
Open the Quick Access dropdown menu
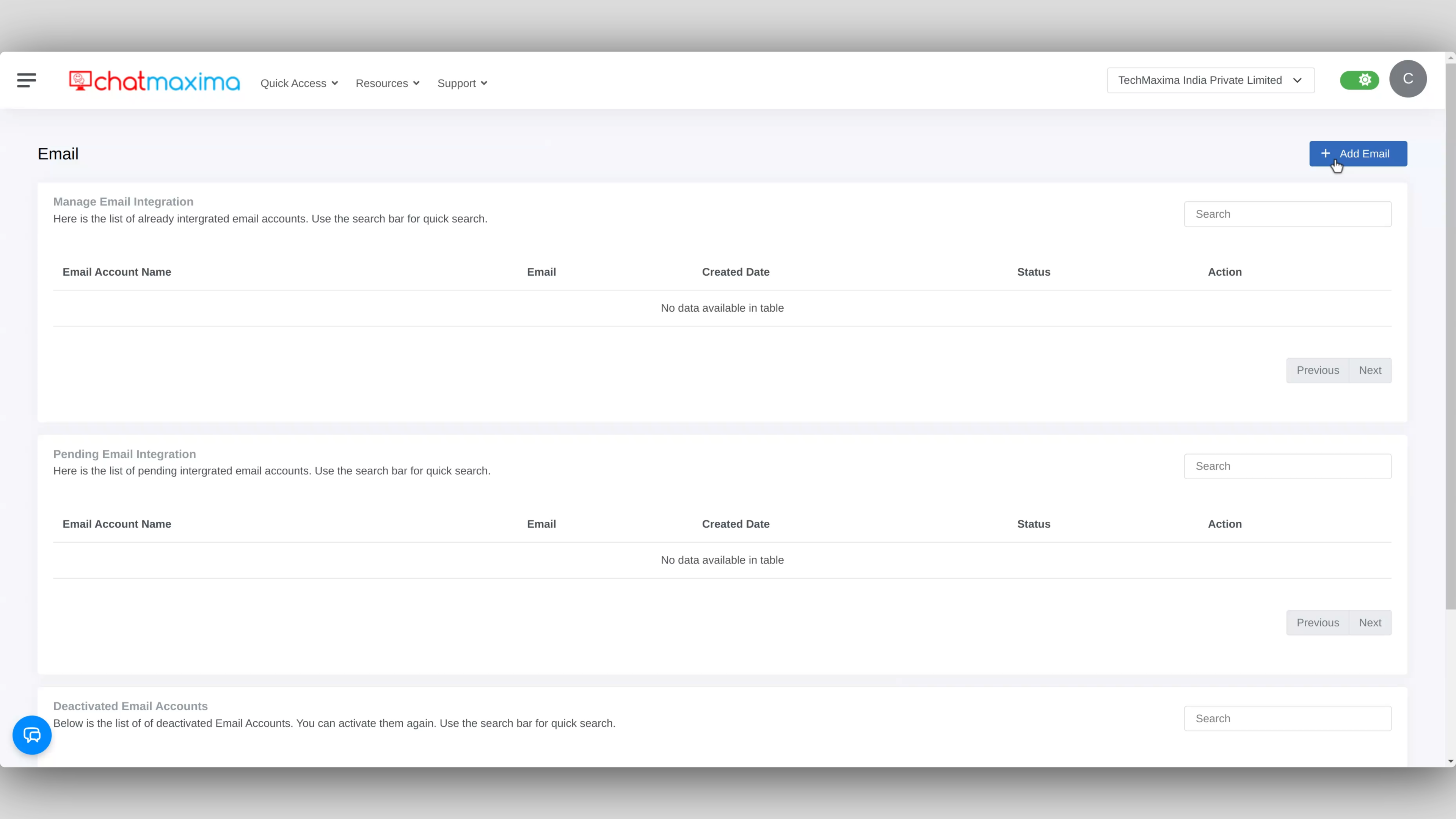pos(299,83)
